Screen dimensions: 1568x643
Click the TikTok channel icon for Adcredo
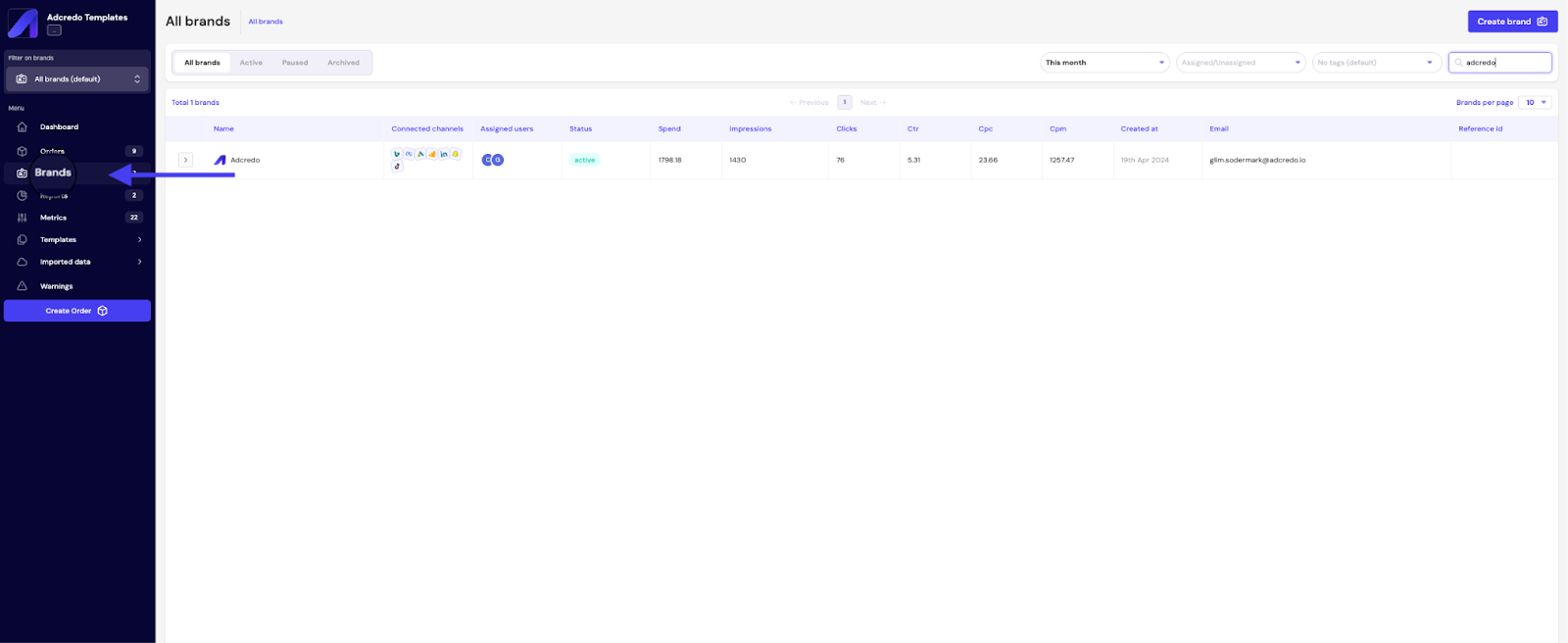397,167
